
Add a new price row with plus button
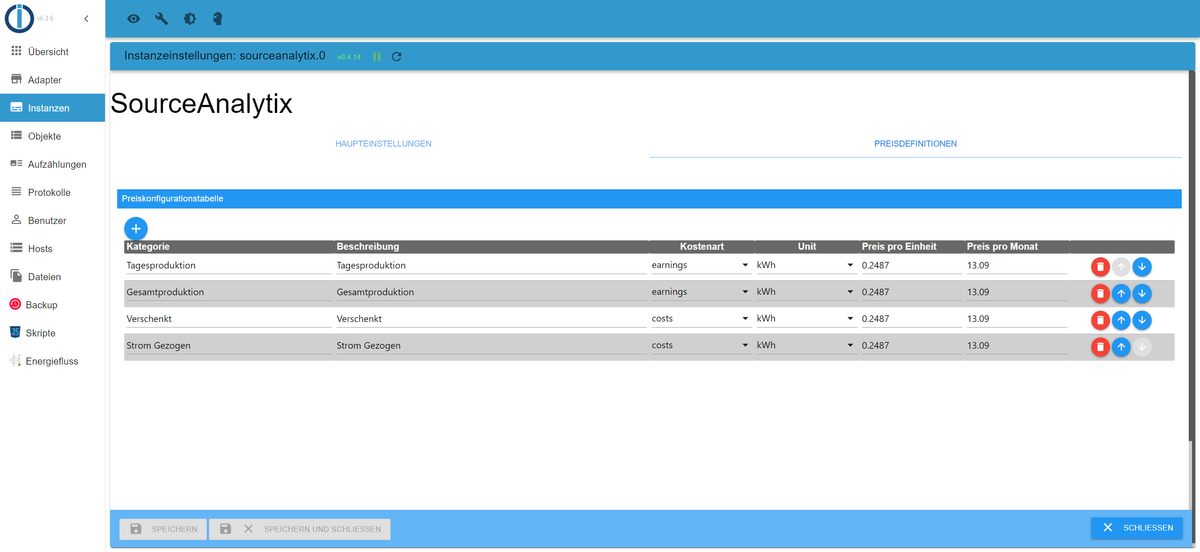coord(136,228)
